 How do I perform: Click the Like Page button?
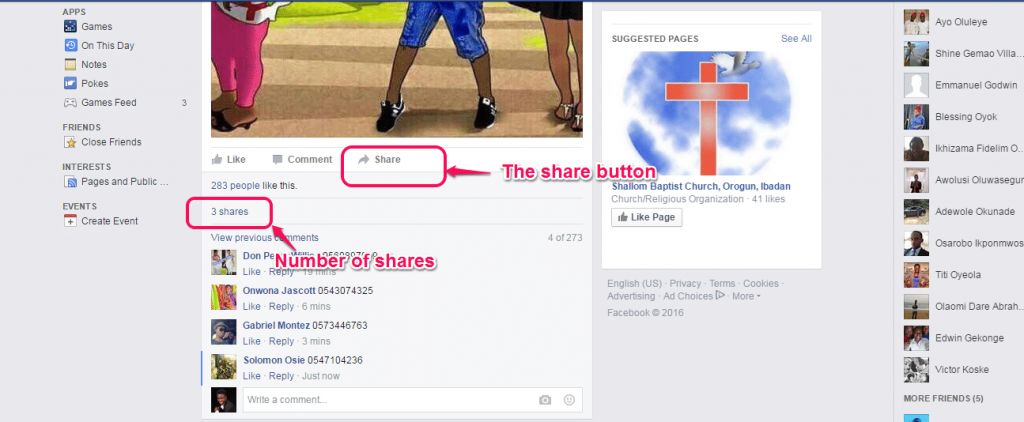pyautogui.click(x=647, y=218)
